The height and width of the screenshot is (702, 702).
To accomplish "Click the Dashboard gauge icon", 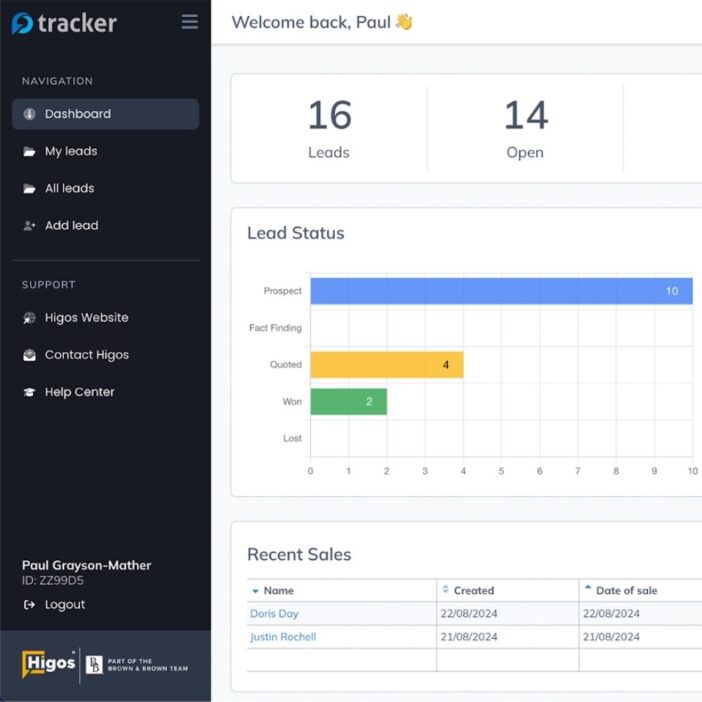I will click(x=29, y=114).
